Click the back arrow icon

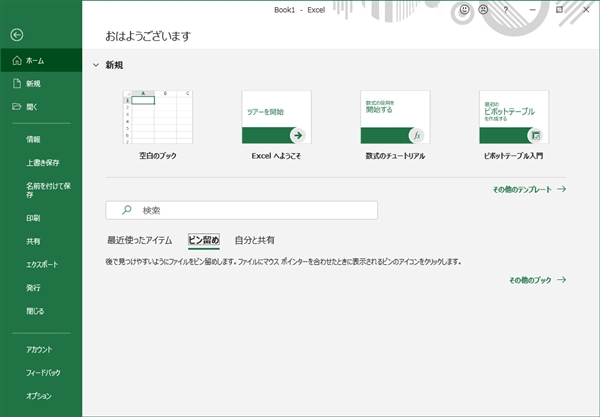[16, 35]
